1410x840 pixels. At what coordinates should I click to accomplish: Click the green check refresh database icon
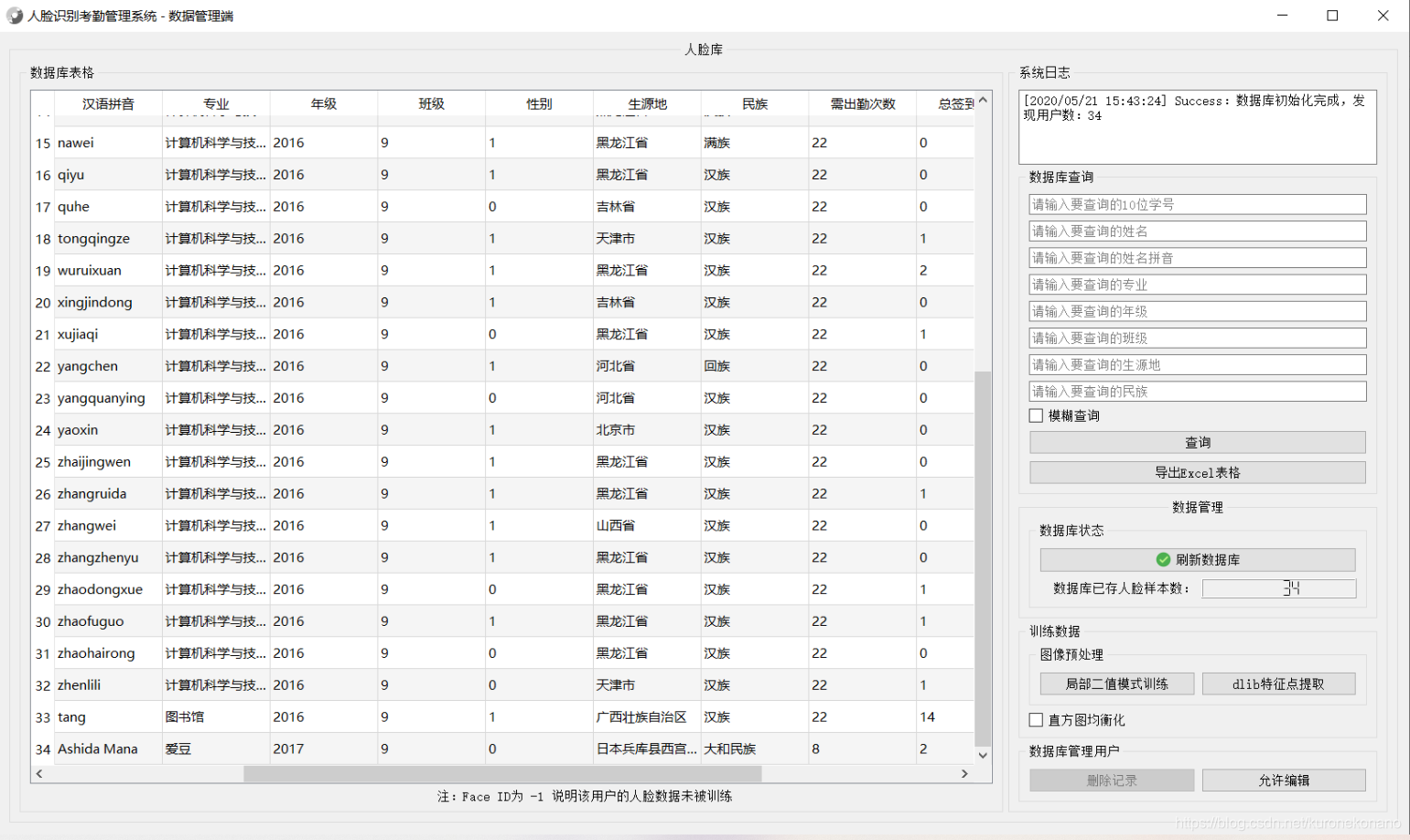(x=1163, y=560)
